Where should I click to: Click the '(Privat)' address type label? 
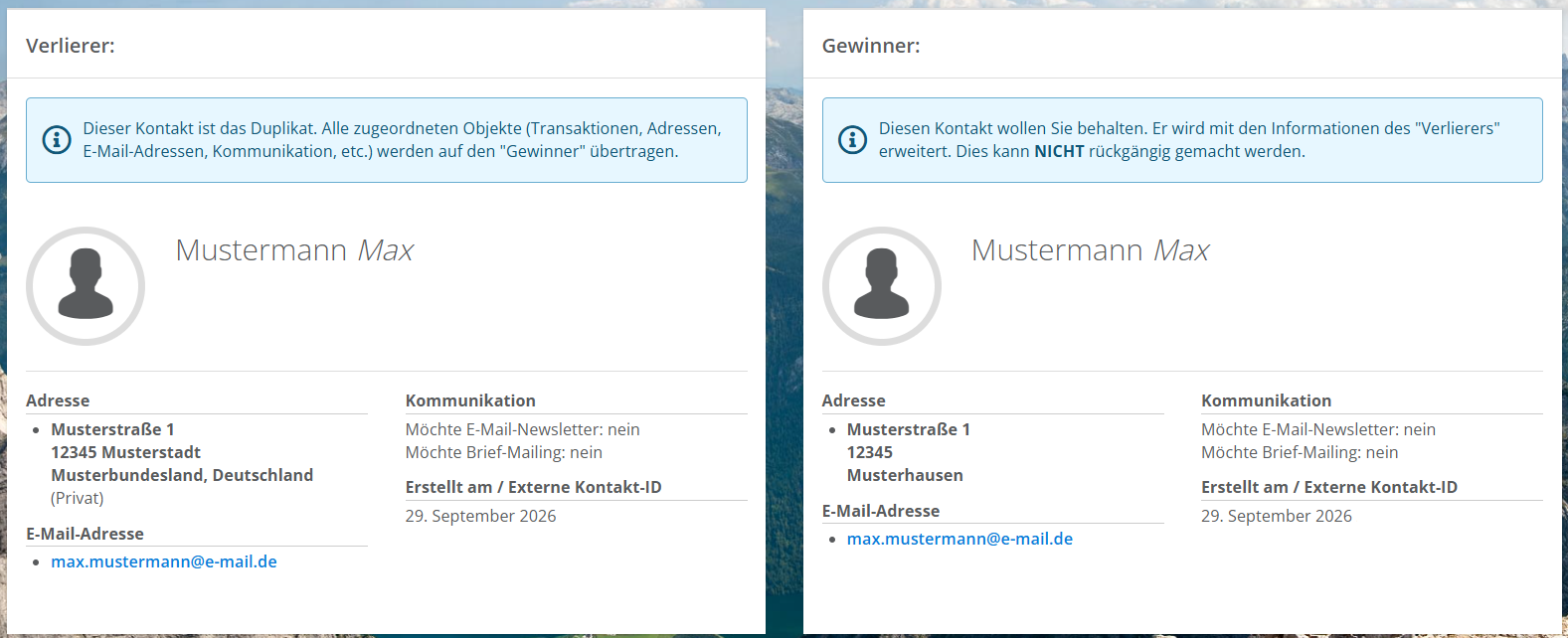pyautogui.click(x=78, y=498)
